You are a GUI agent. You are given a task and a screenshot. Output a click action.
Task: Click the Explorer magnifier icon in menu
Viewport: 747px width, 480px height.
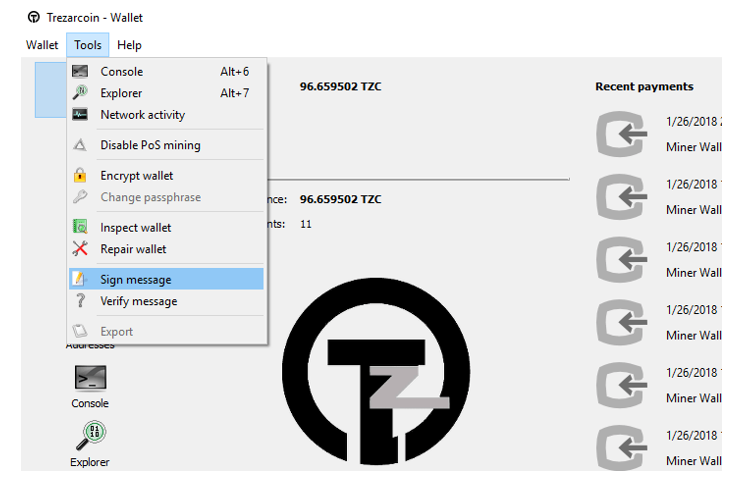point(80,93)
